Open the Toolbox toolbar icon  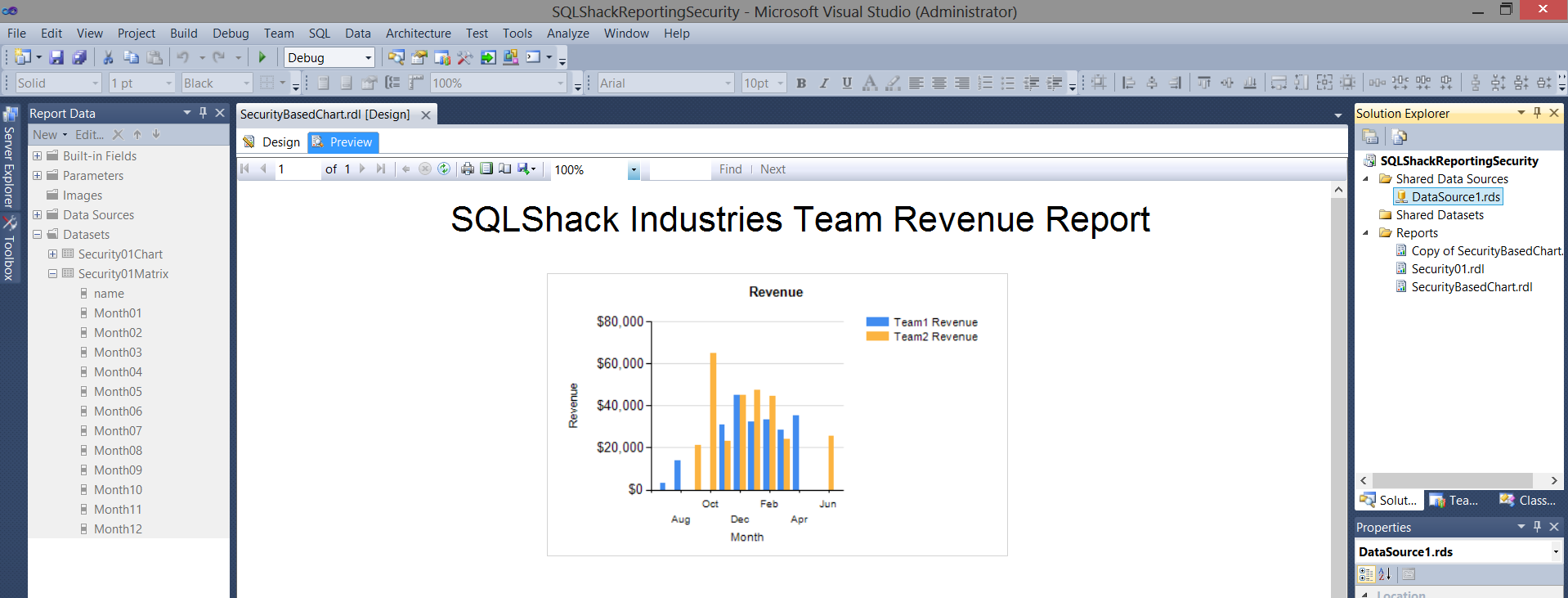coord(465,57)
